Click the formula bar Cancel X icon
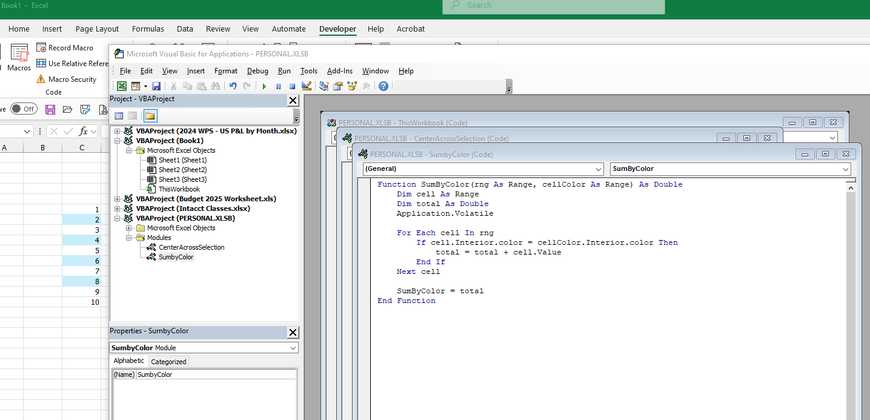 (x=54, y=131)
